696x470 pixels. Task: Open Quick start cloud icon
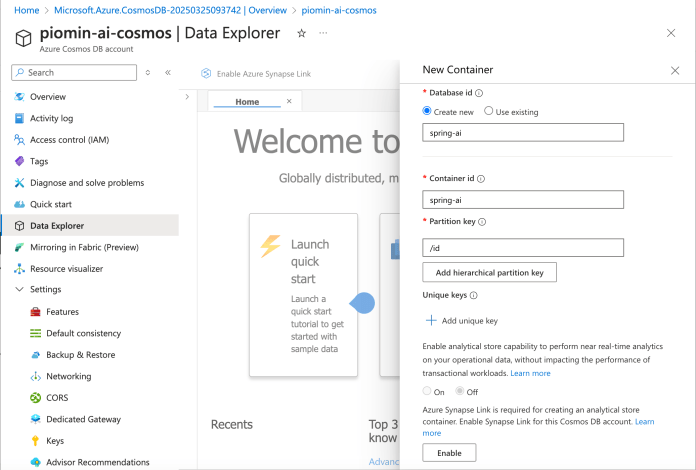click(20, 204)
